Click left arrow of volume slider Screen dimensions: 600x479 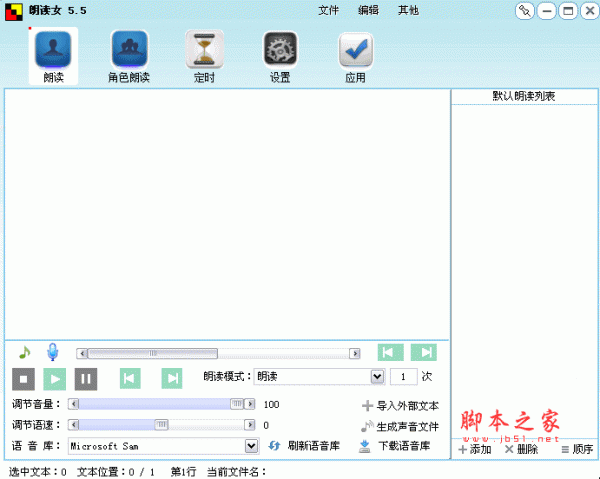click(x=73, y=404)
